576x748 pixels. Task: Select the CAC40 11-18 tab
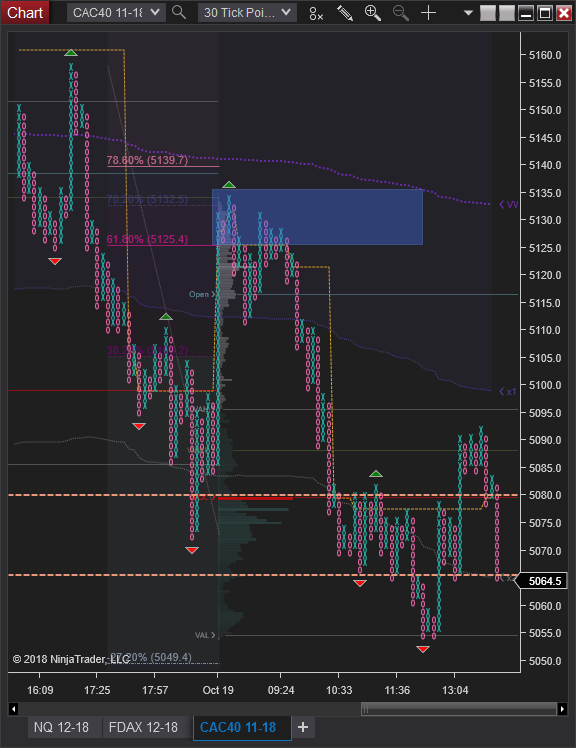point(242,727)
